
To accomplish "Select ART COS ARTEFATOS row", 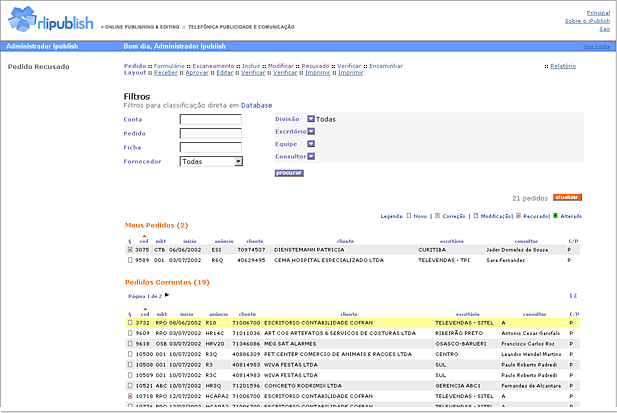I will click(x=353, y=333).
